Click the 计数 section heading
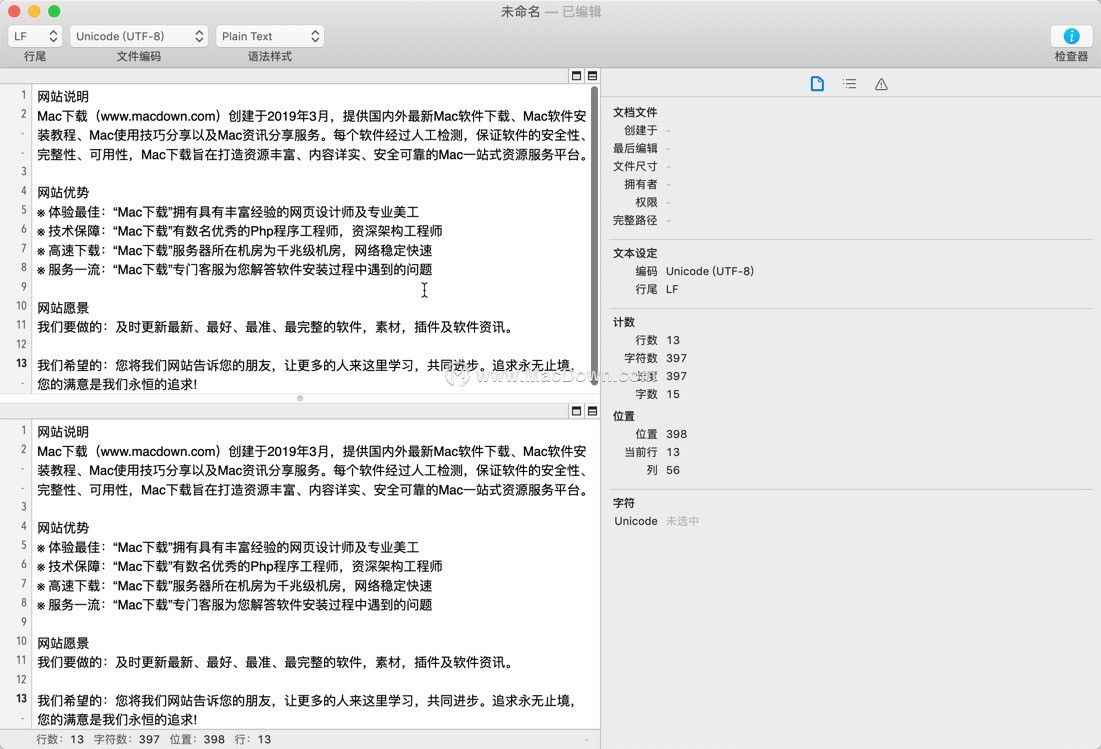1101x749 pixels. pos(624,322)
